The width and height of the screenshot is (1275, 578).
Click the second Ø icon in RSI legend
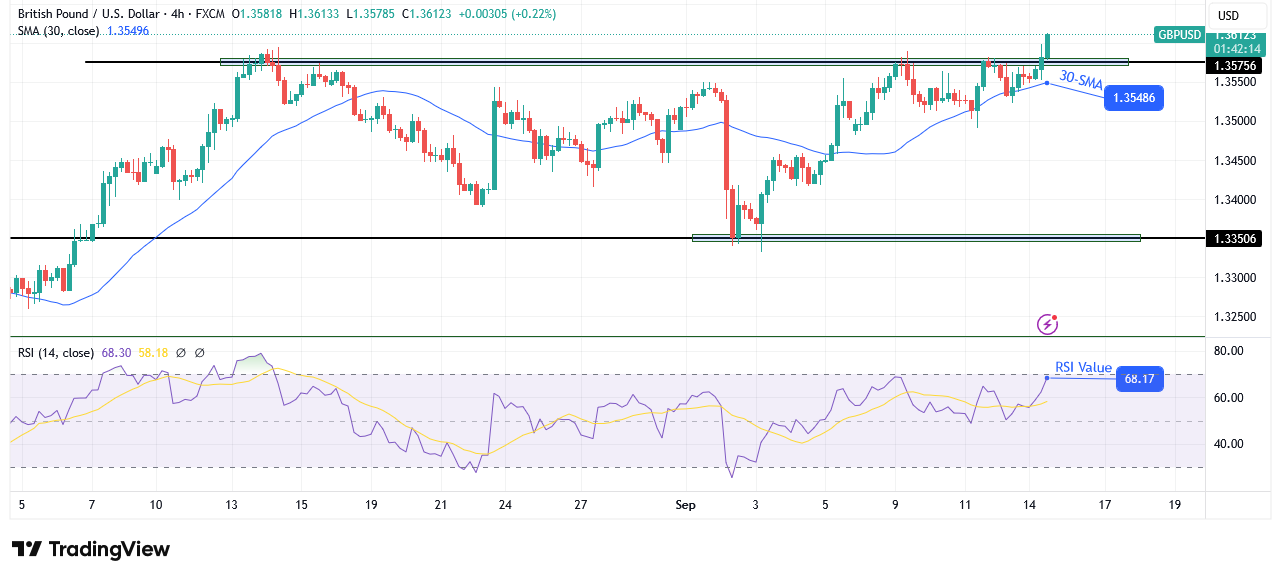(198, 352)
